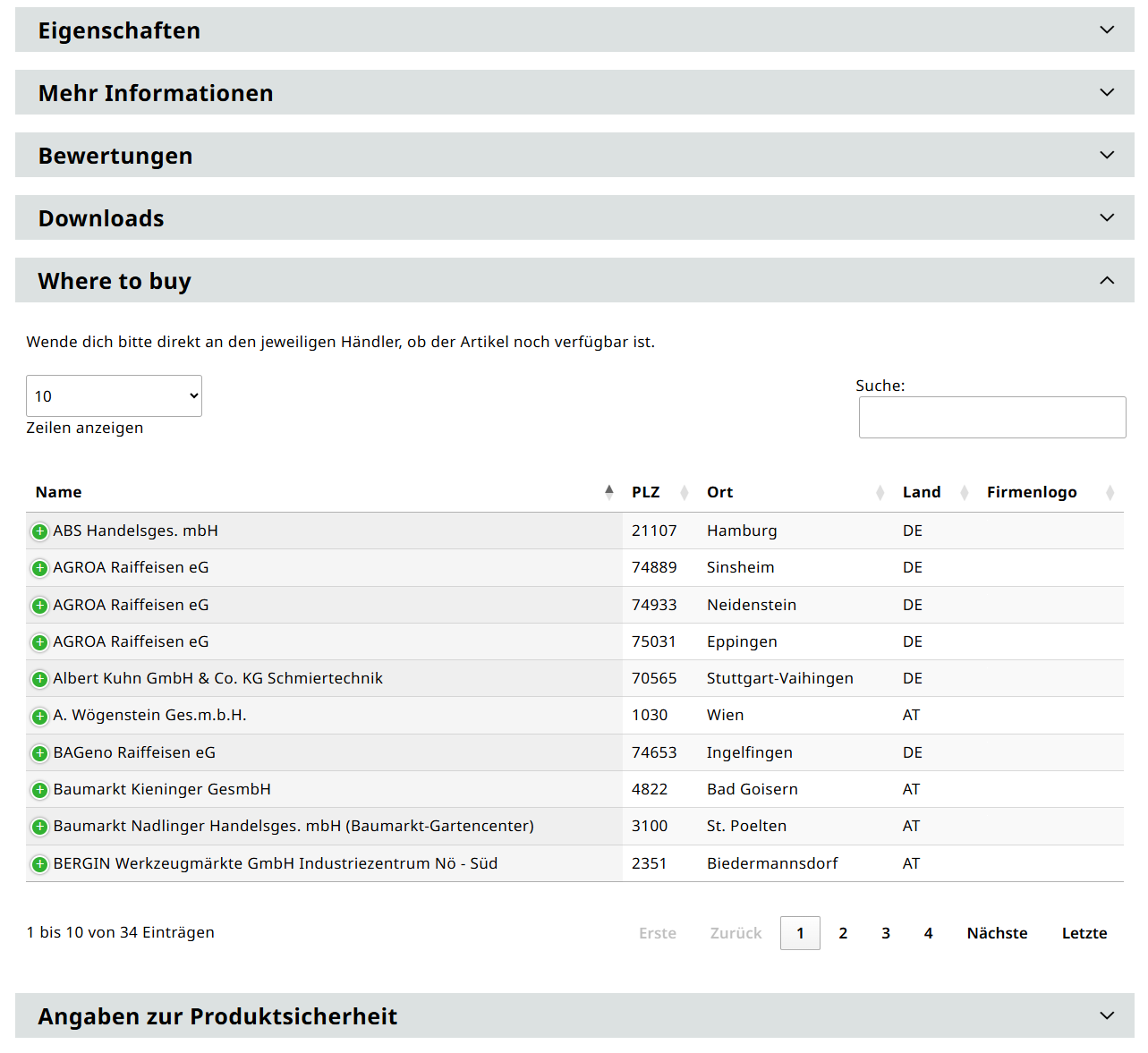Jump to the Letzte page
This screenshot has height=1053, width=1148.
[x=1084, y=933]
